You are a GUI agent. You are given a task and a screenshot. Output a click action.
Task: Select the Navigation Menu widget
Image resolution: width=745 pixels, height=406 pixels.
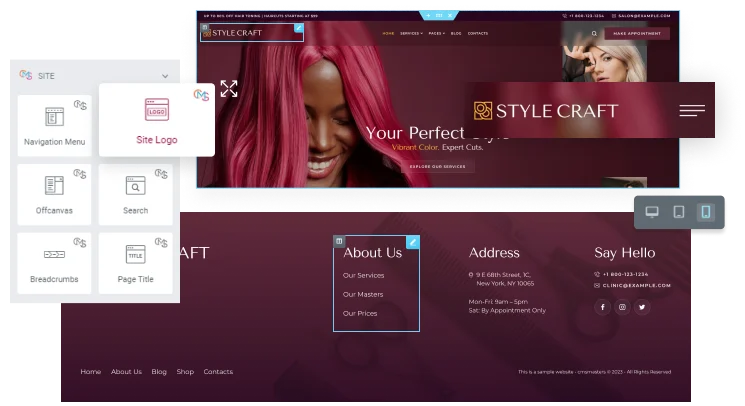pyautogui.click(x=54, y=125)
